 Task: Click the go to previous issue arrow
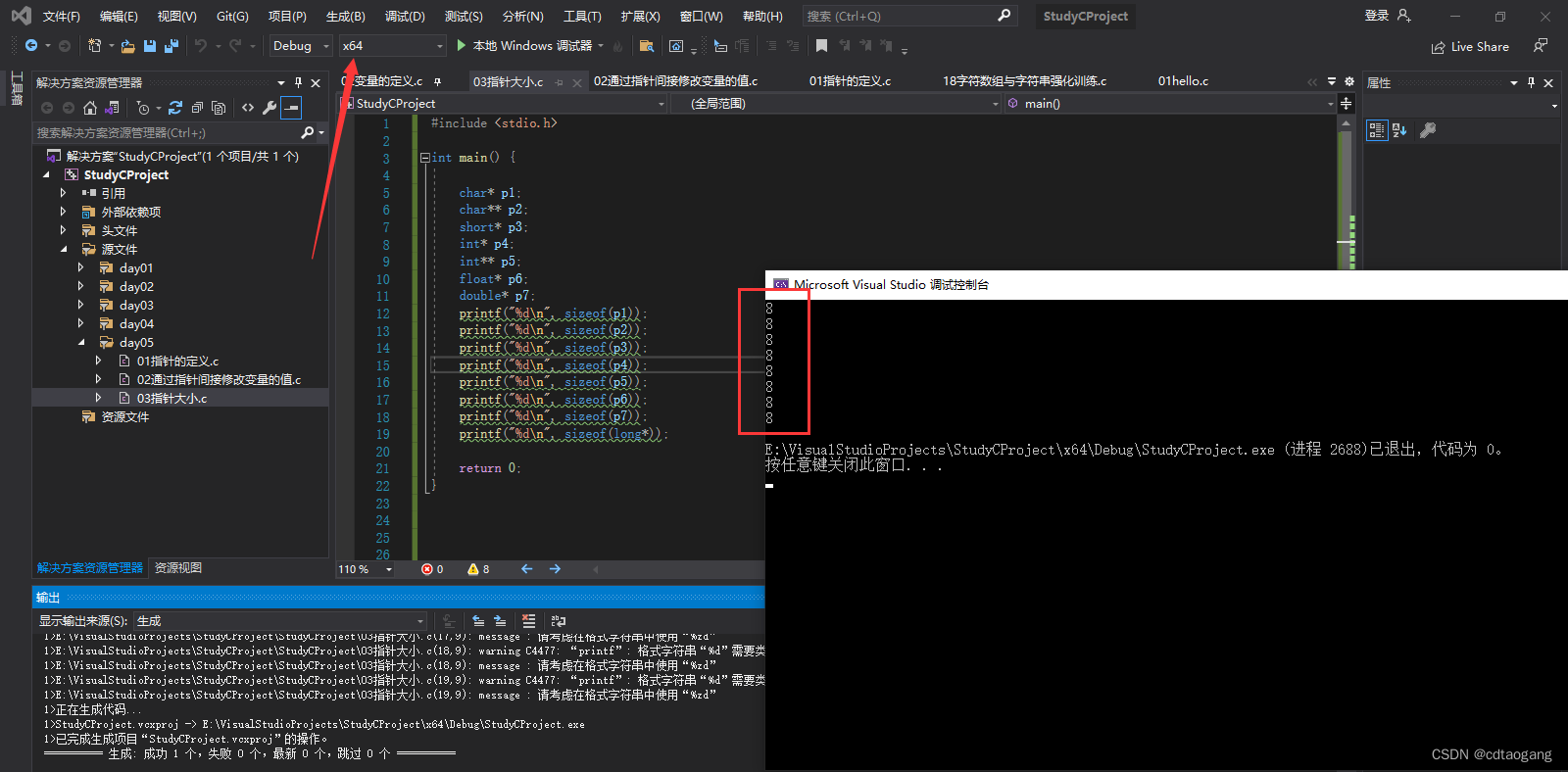point(526,569)
